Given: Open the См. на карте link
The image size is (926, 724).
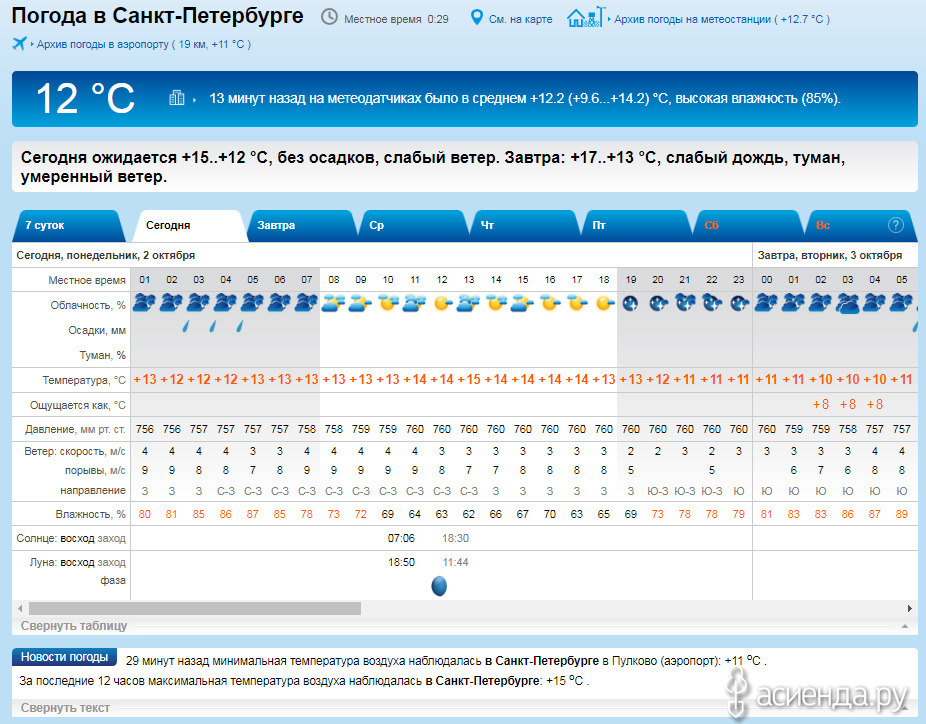Looking at the screenshot, I should [520, 19].
